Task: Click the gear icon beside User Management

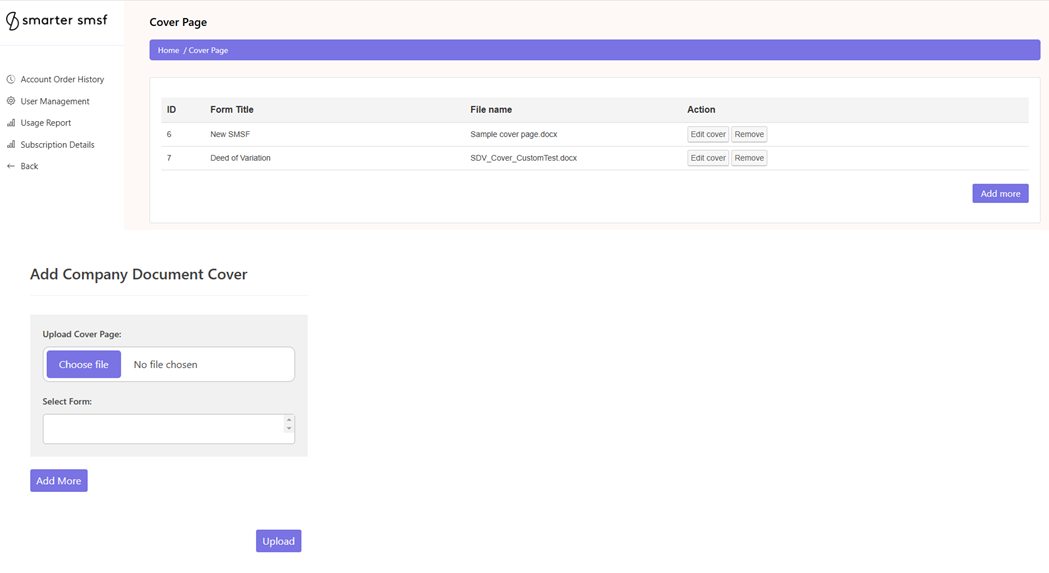Action: (11, 101)
